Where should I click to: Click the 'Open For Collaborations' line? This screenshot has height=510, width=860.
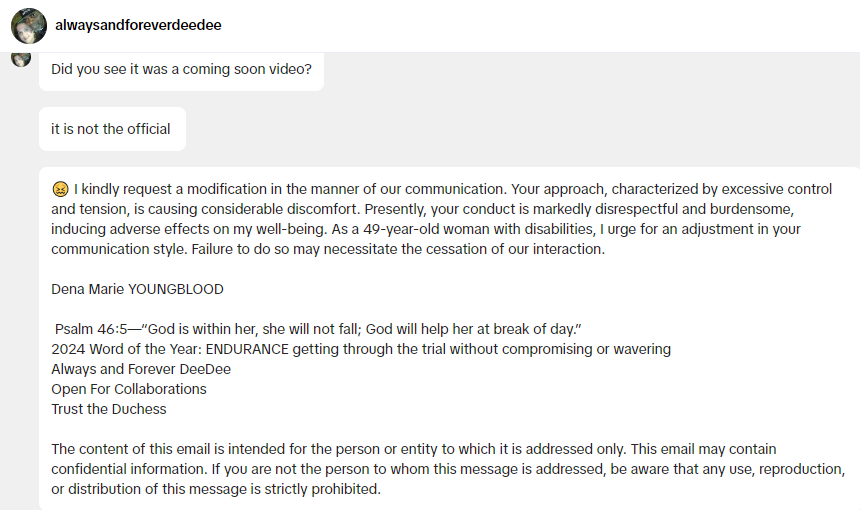point(129,389)
